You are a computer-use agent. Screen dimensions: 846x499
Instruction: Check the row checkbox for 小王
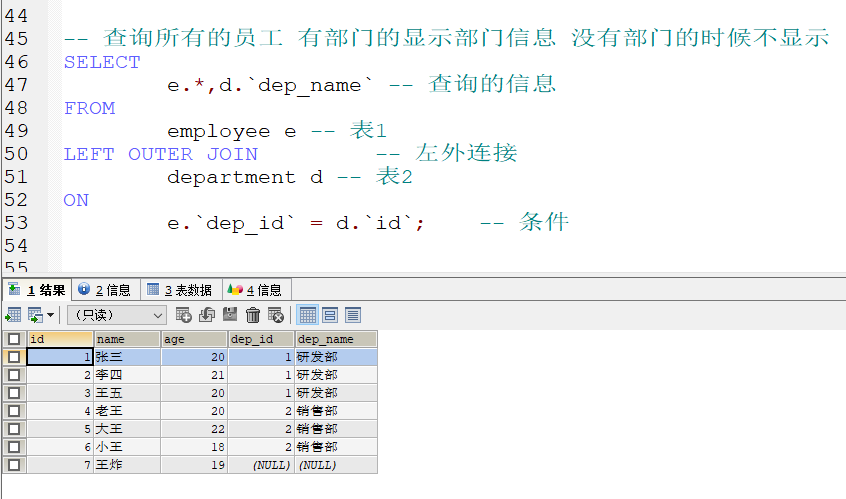click(x=14, y=447)
